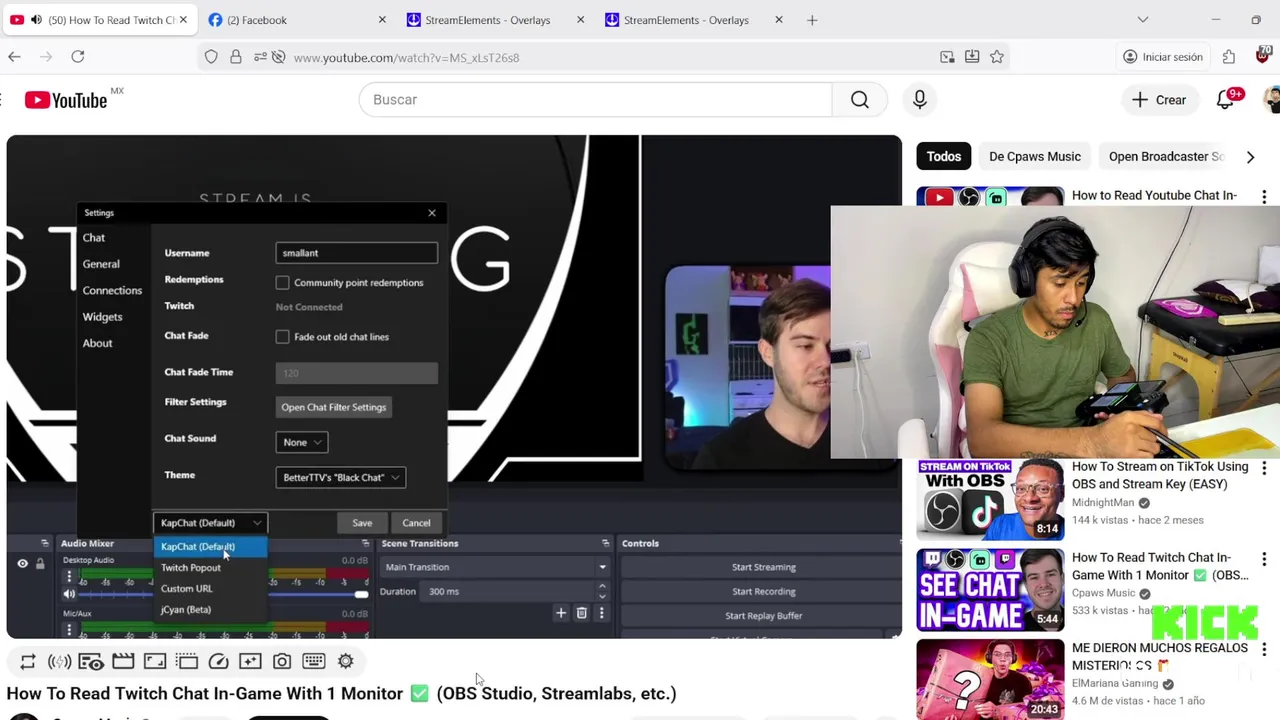1280x720 pixels.
Task: Mute Desktop Audio speaker icon in OBS
Action: pos(69,594)
